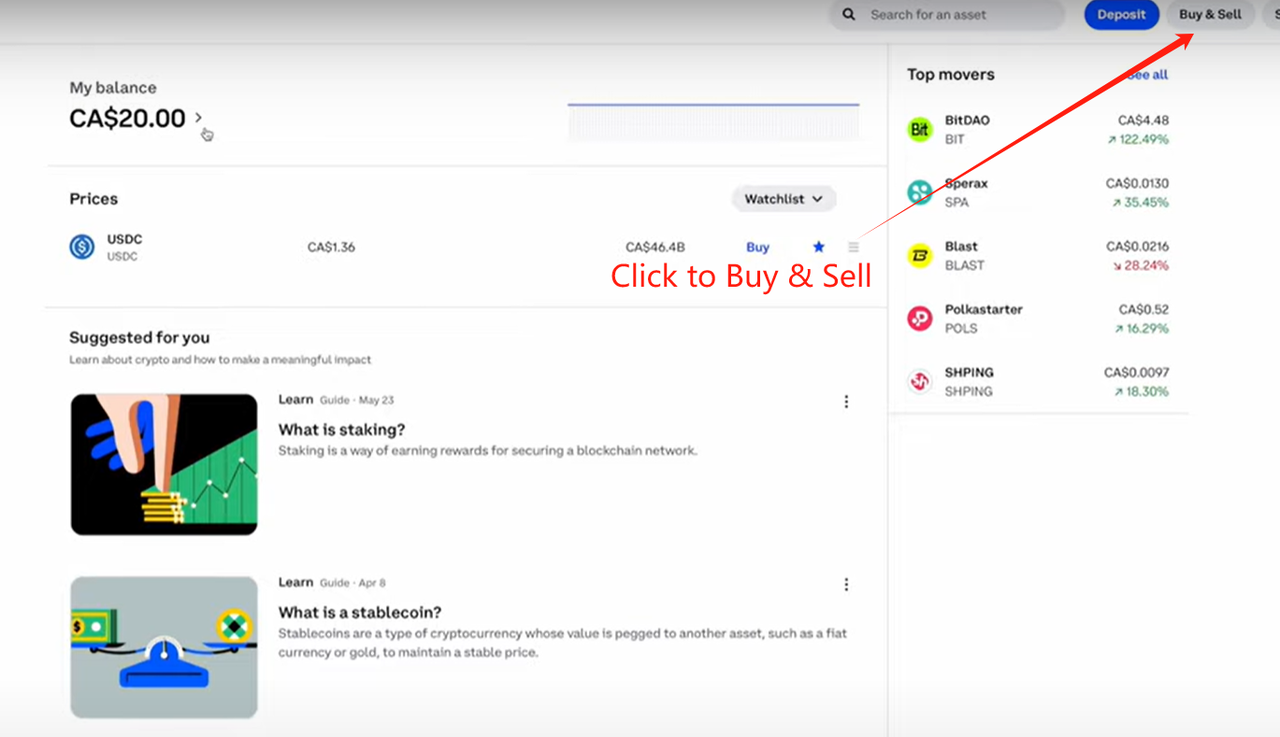Click the SHPING coin logo
Image resolution: width=1280 pixels, height=737 pixels.
tap(919, 381)
